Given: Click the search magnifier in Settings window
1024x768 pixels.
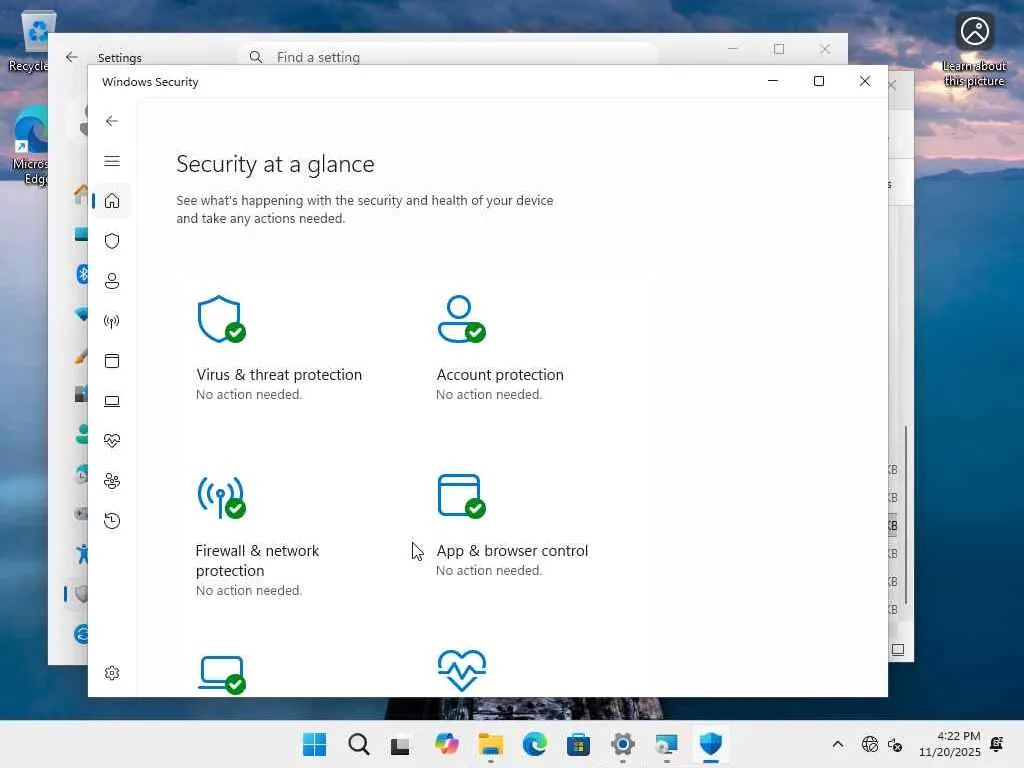Looking at the screenshot, I should (x=255, y=57).
